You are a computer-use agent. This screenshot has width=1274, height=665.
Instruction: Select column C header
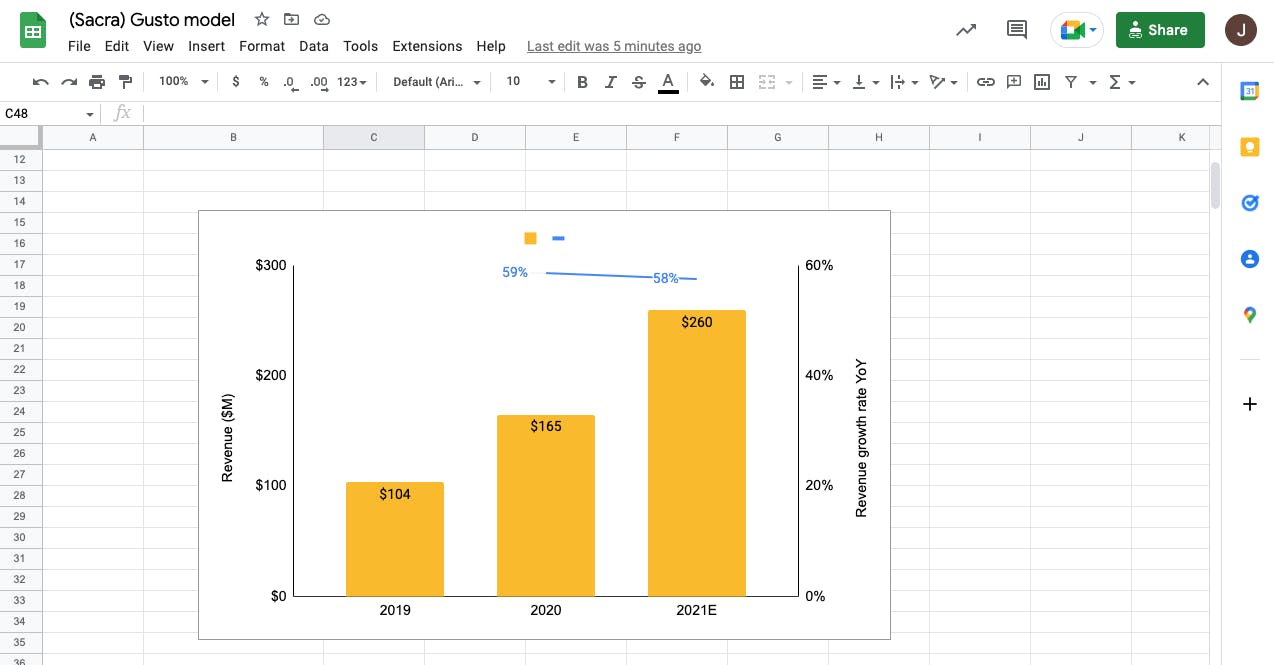374,137
